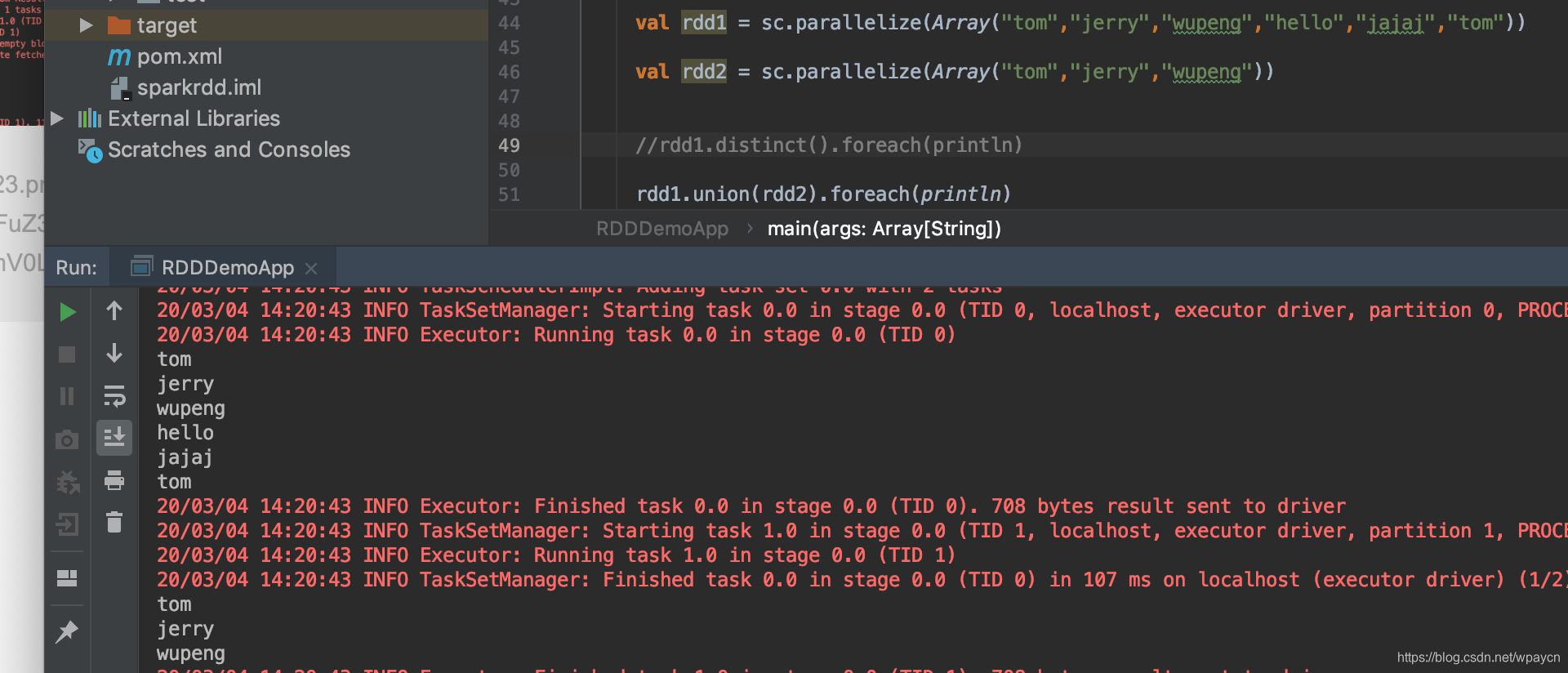Click the last "wupeng" line in console

[x=191, y=653]
